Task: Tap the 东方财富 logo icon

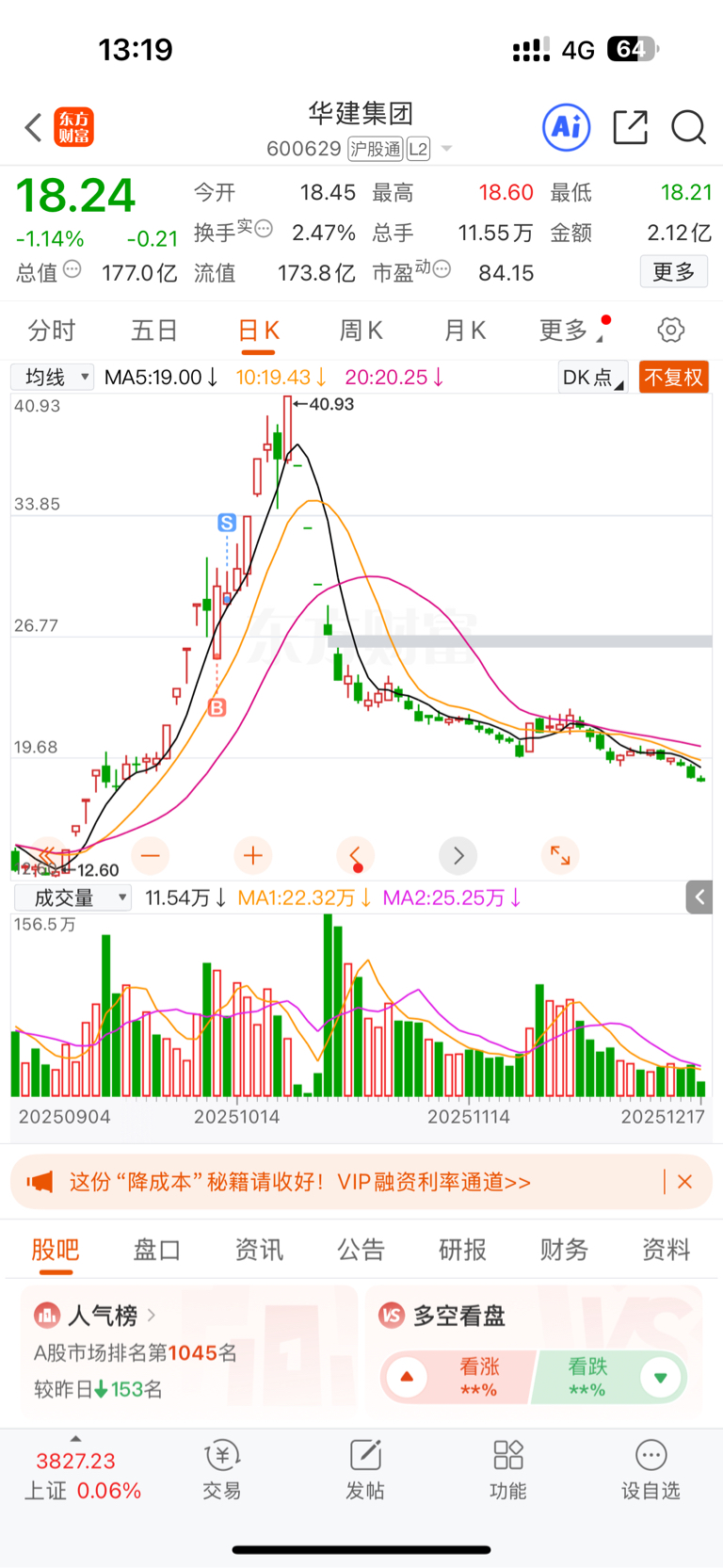Action: (74, 127)
